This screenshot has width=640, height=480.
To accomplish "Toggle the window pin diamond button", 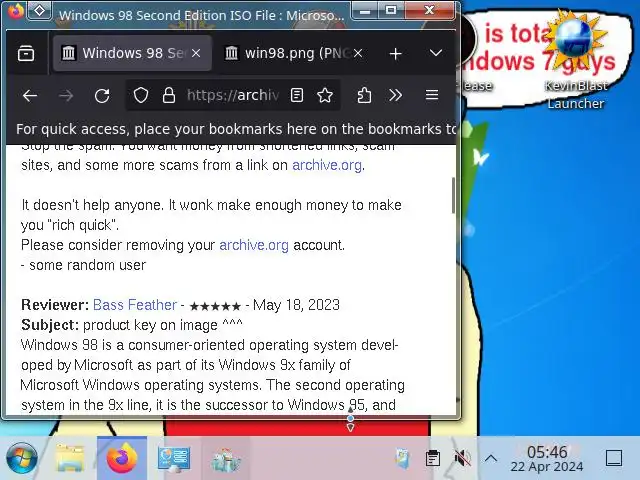I will coord(40,11).
